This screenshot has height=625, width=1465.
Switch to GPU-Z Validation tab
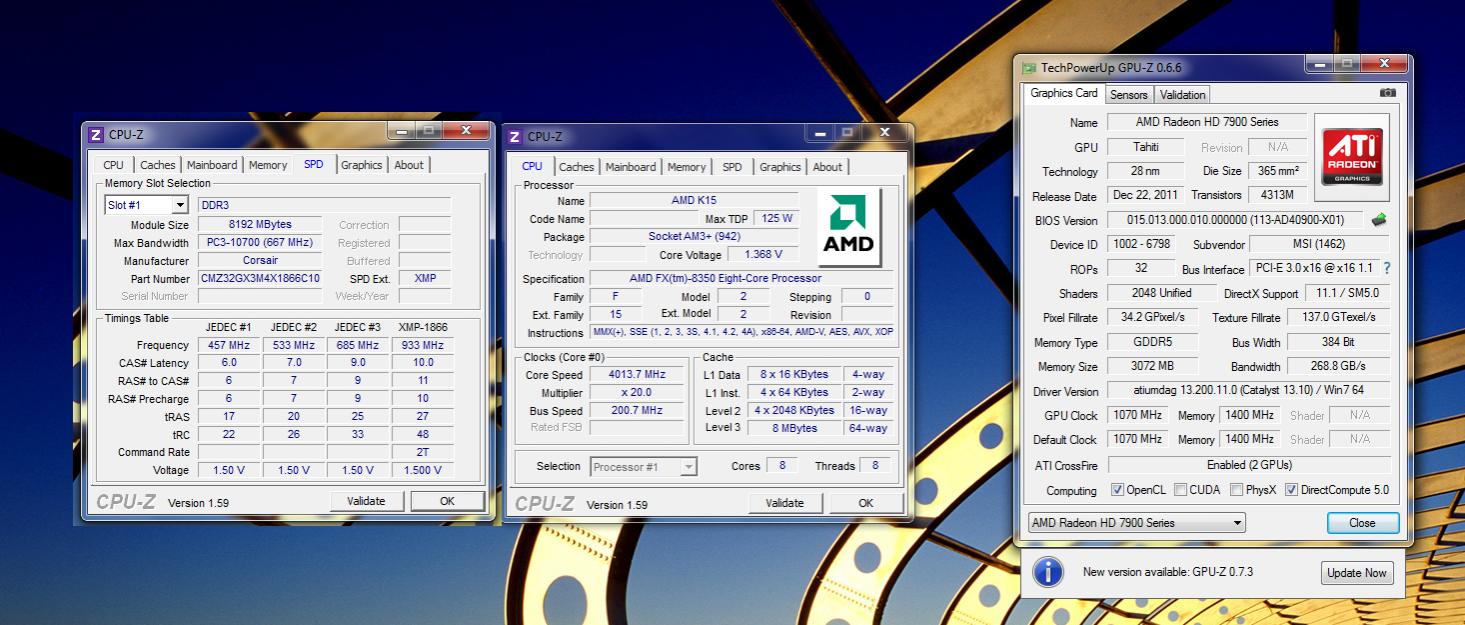click(1183, 95)
